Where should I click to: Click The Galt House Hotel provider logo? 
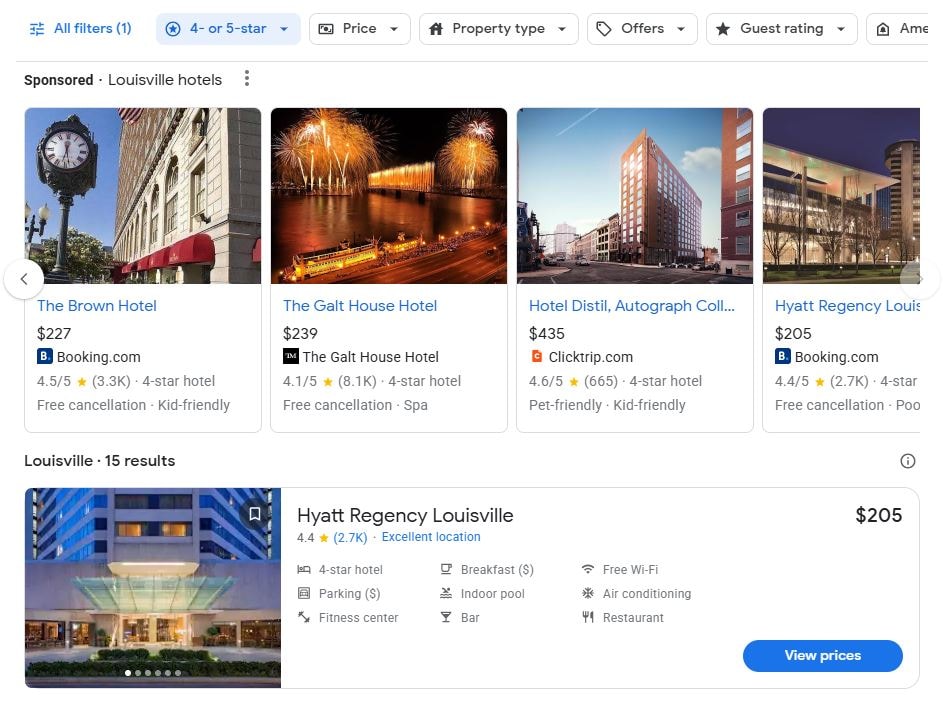click(290, 356)
